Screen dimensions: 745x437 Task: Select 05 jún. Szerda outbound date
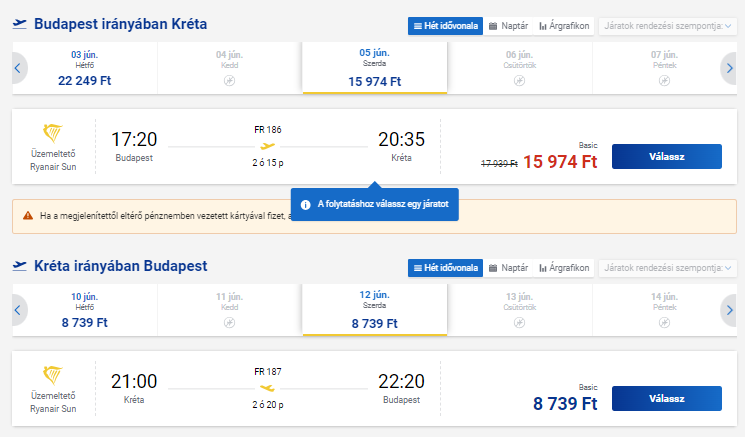(374, 68)
